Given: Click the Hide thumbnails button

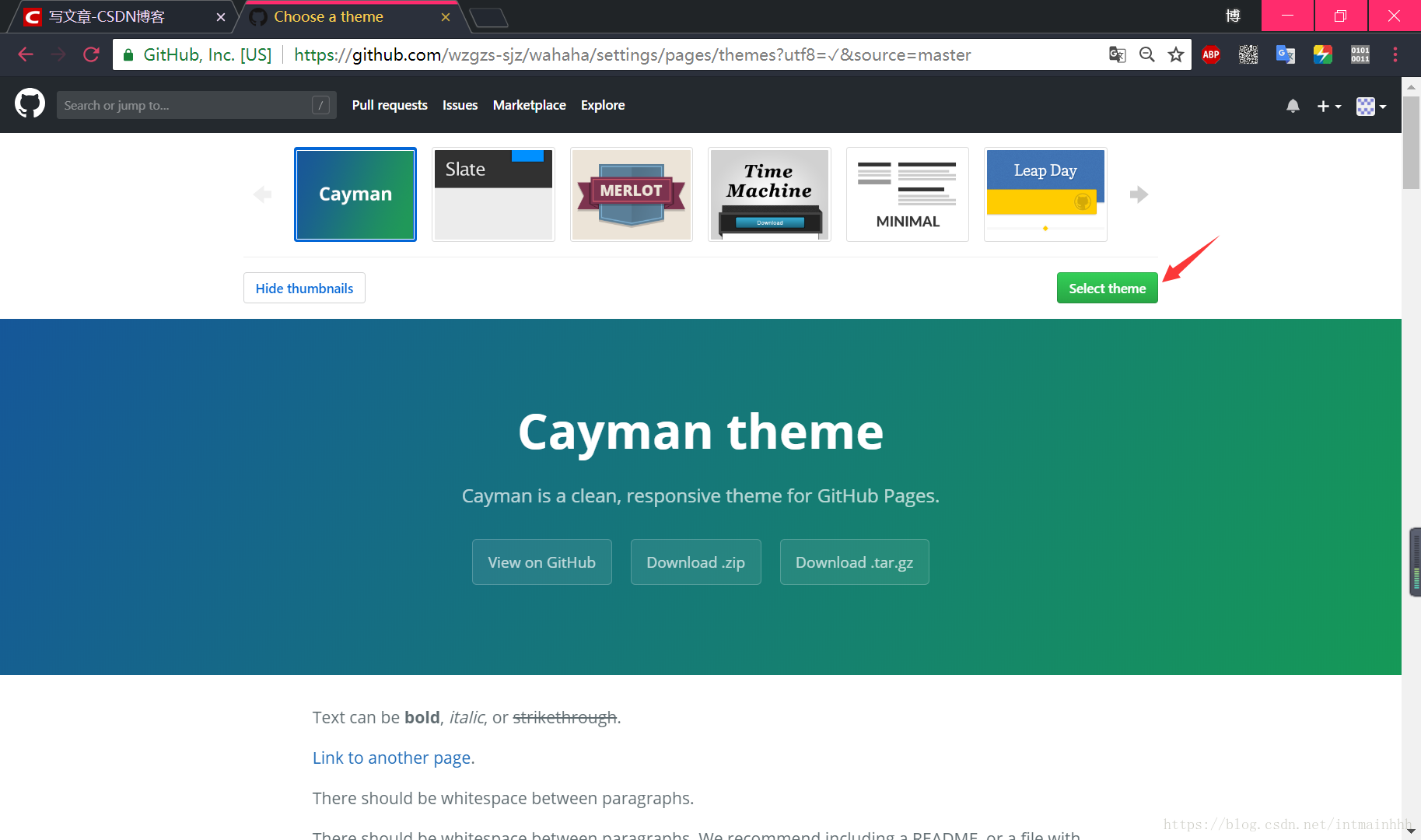Looking at the screenshot, I should point(304,288).
